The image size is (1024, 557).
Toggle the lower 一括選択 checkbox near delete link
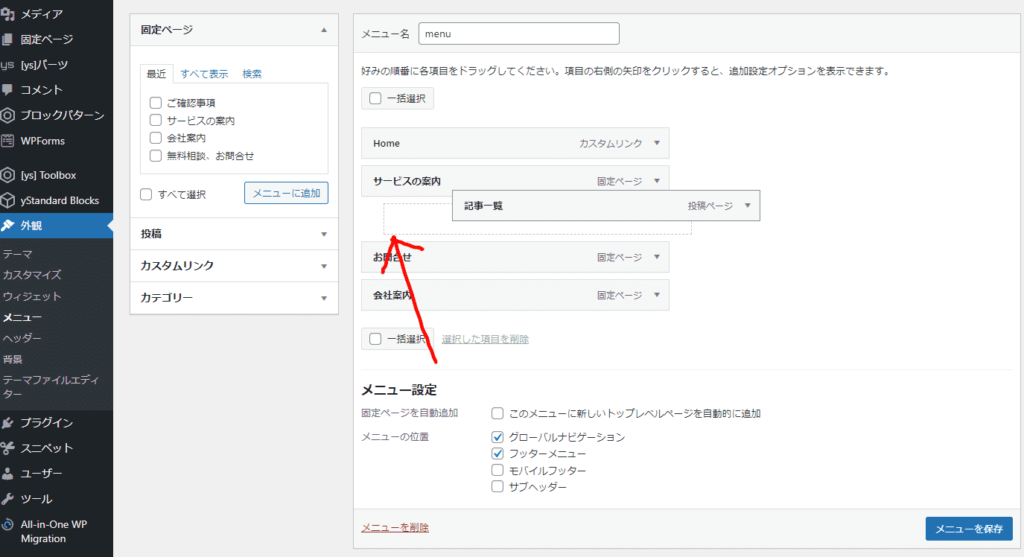pos(375,339)
